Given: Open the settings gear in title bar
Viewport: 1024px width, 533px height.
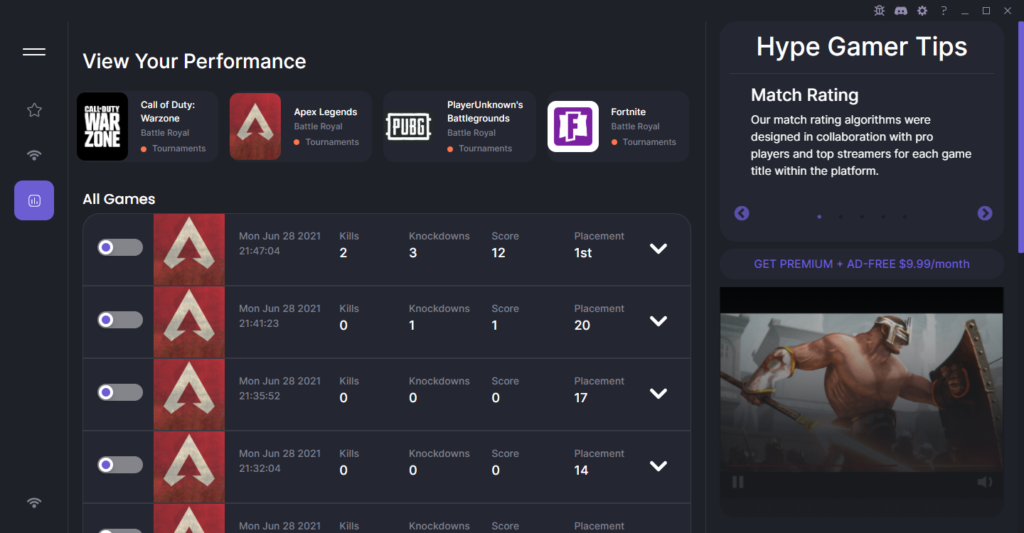Looking at the screenshot, I should click(x=922, y=10).
